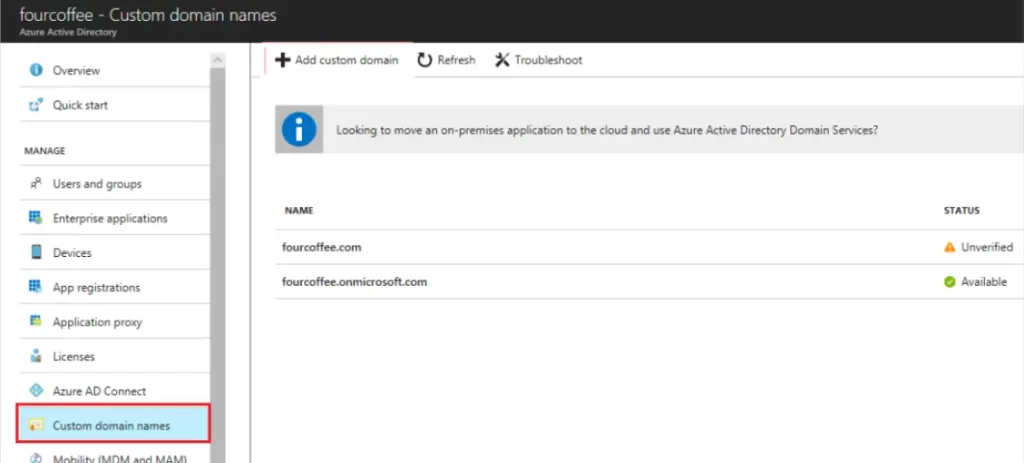Click the orange warning icon beside Unverified
The width and height of the screenshot is (1024, 463).
(950, 247)
